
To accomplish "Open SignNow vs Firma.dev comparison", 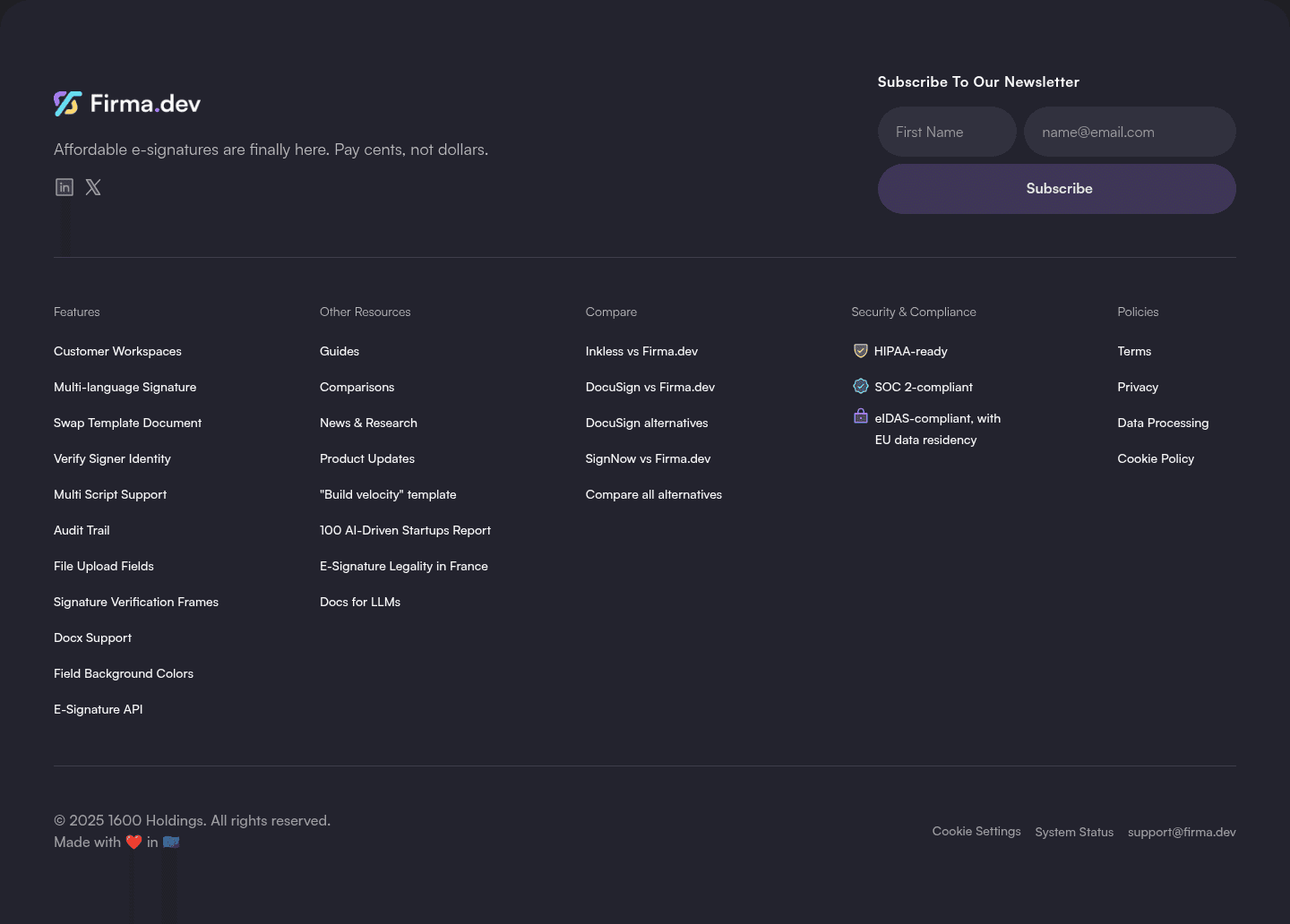I will tap(648, 458).
